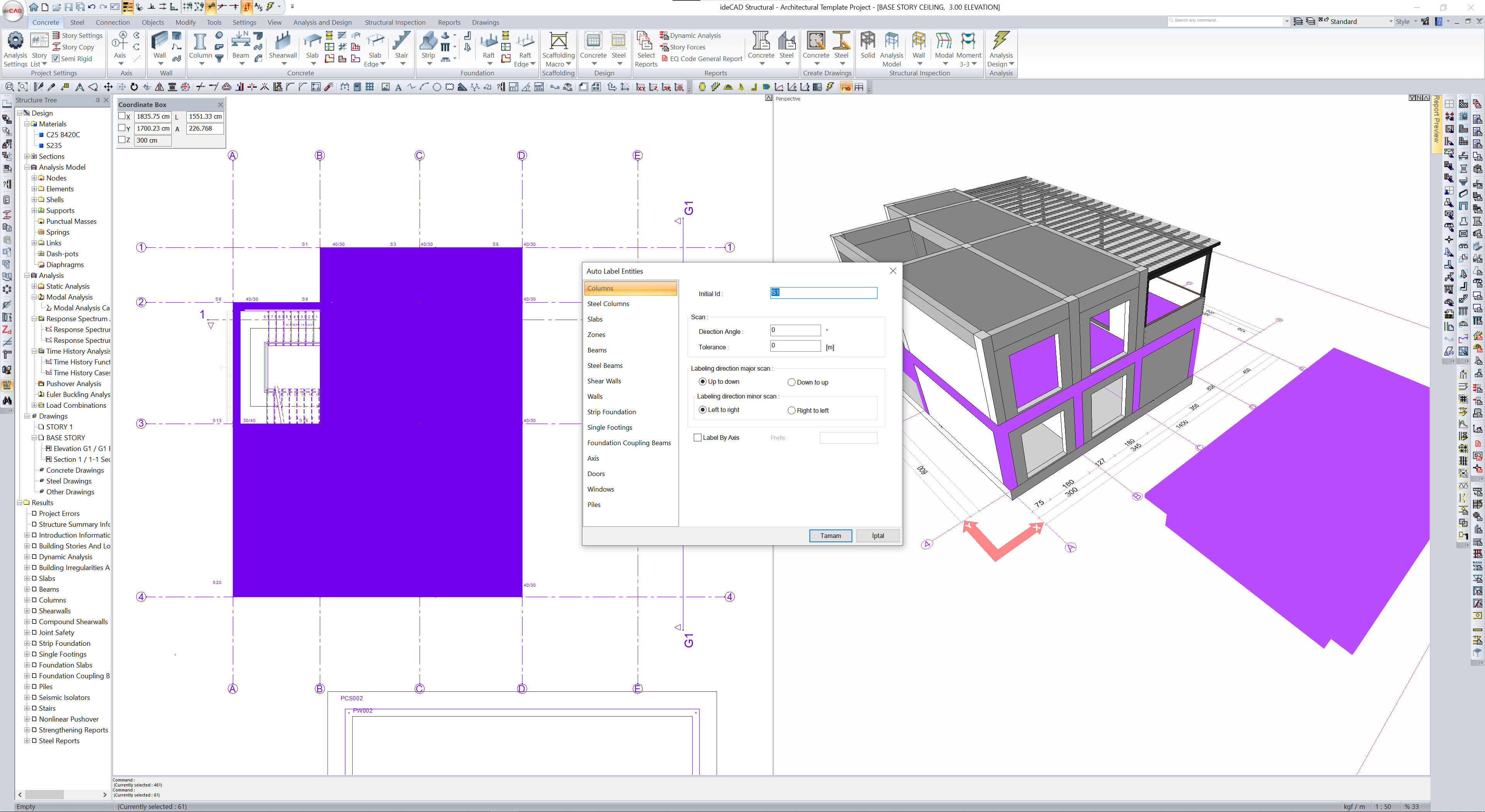The height and width of the screenshot is (812, 1485).
Task: Toggle the Semi Rigid checkbox
Action: 56,59
